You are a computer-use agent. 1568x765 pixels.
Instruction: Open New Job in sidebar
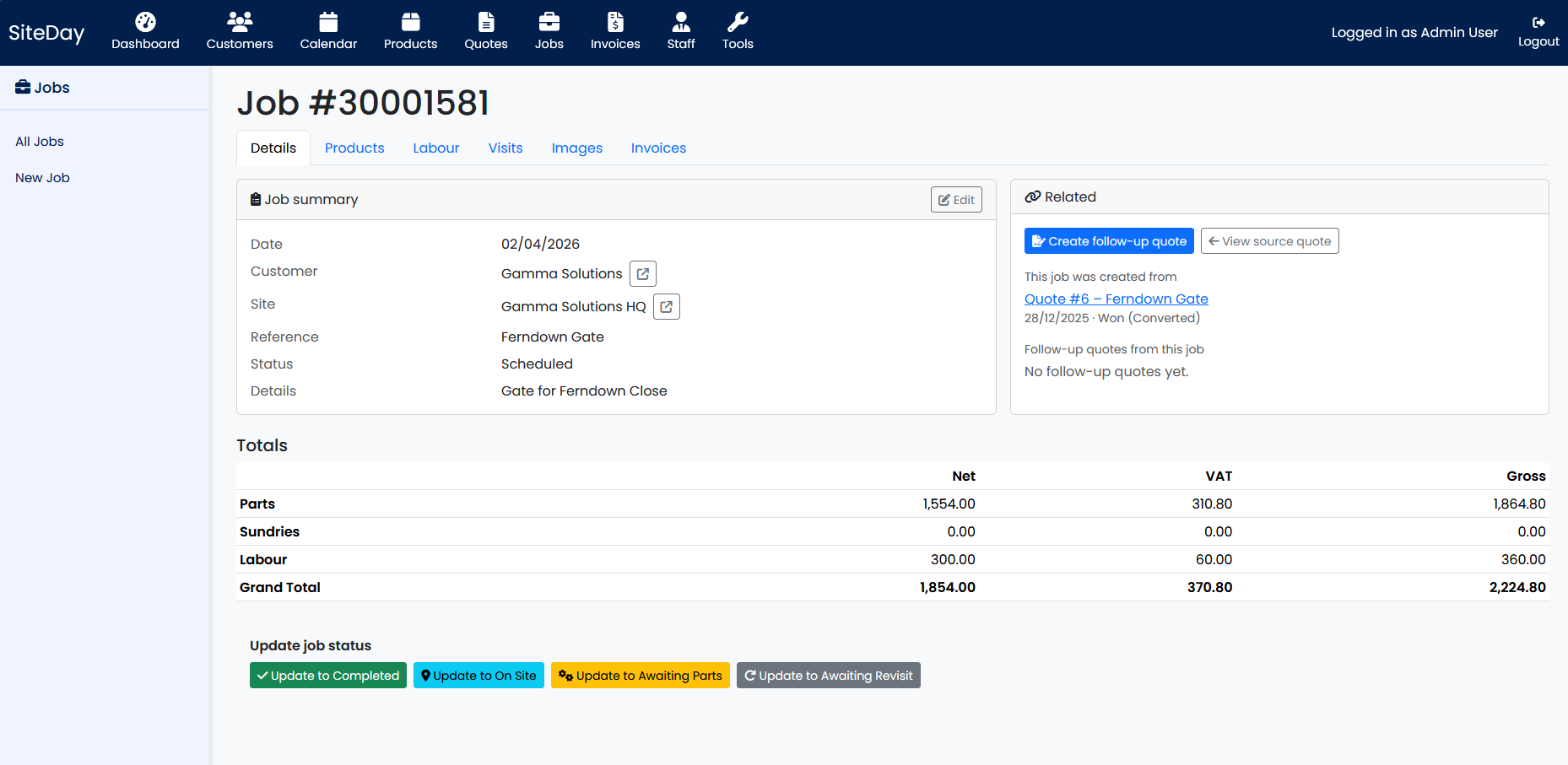[x=42, y=178]
